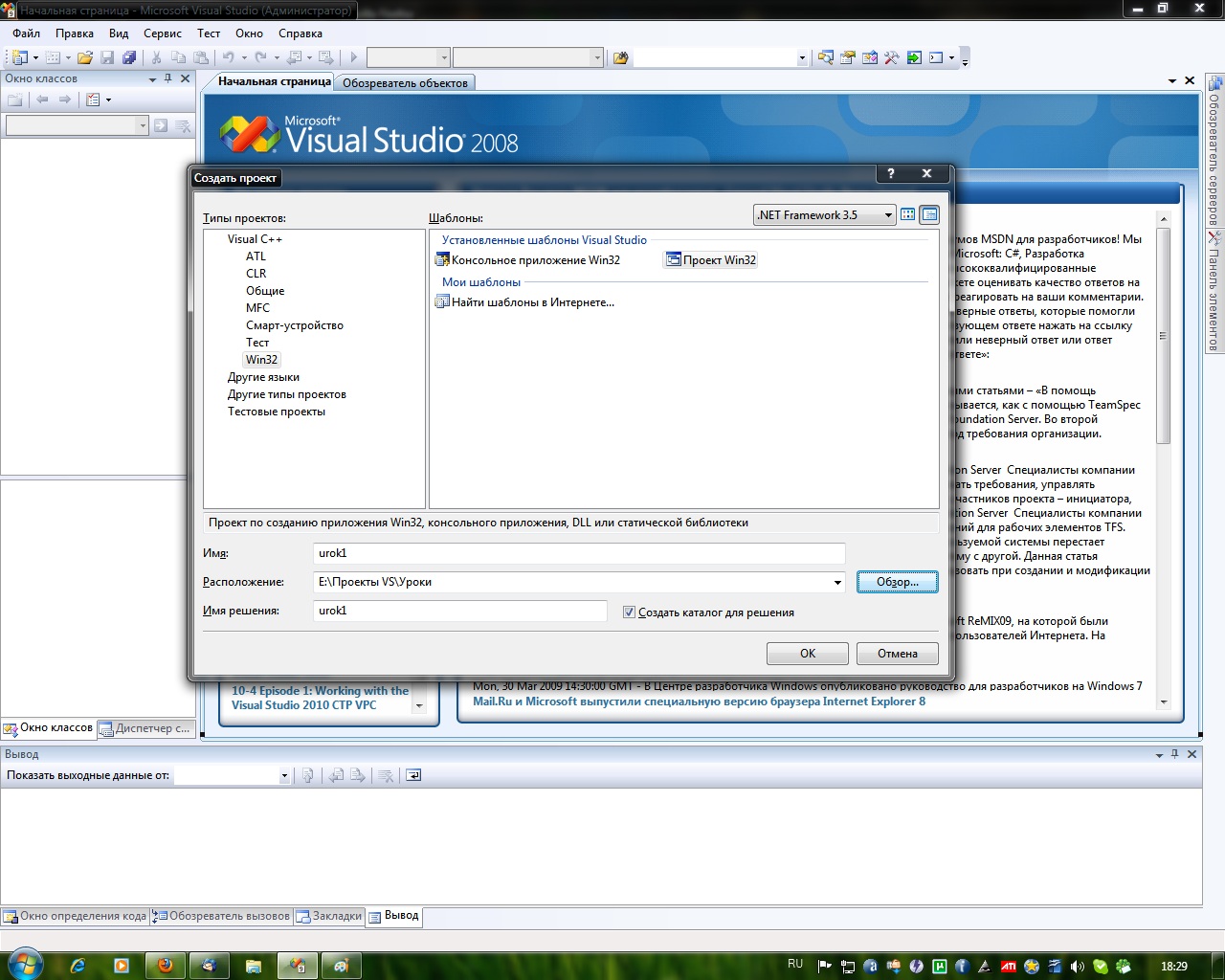The image size is (1225, 980).
Task: Open 'Найти шаблоны в Интернете...' item
Action: [524, 302]
